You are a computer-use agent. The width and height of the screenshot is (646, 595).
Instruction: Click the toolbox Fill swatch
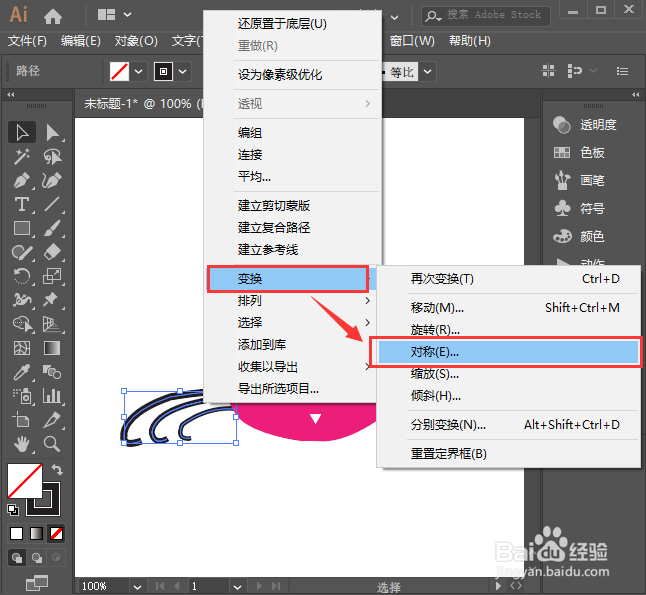tap(25, 480)
